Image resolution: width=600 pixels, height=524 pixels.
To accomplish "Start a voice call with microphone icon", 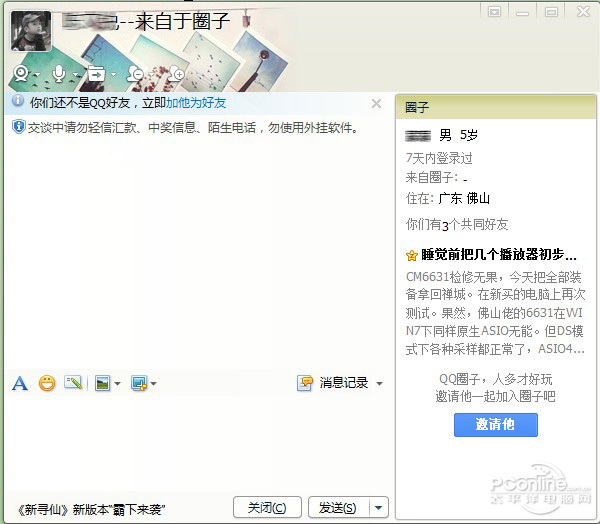I will point(59,73).
